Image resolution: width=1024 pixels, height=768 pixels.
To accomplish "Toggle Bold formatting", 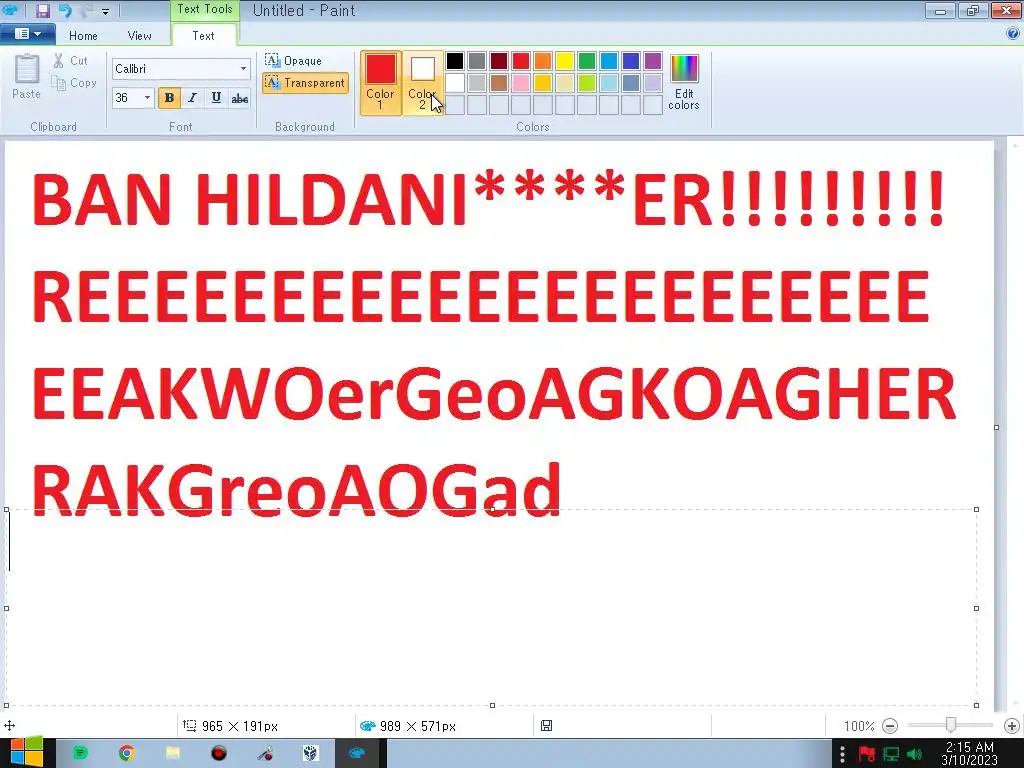I will pyautogui.click(x=169, y=98).
